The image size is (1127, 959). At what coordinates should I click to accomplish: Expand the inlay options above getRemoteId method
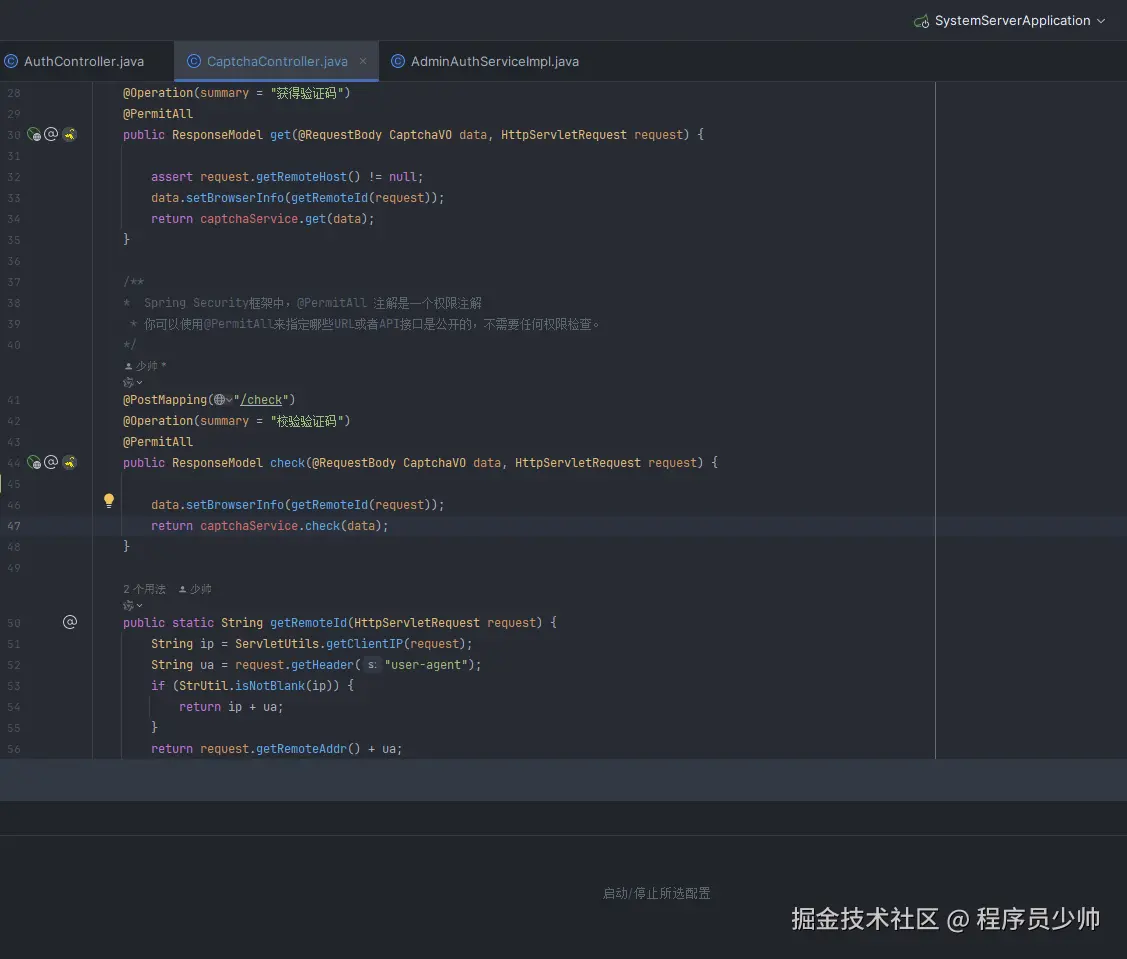(132, 605)
